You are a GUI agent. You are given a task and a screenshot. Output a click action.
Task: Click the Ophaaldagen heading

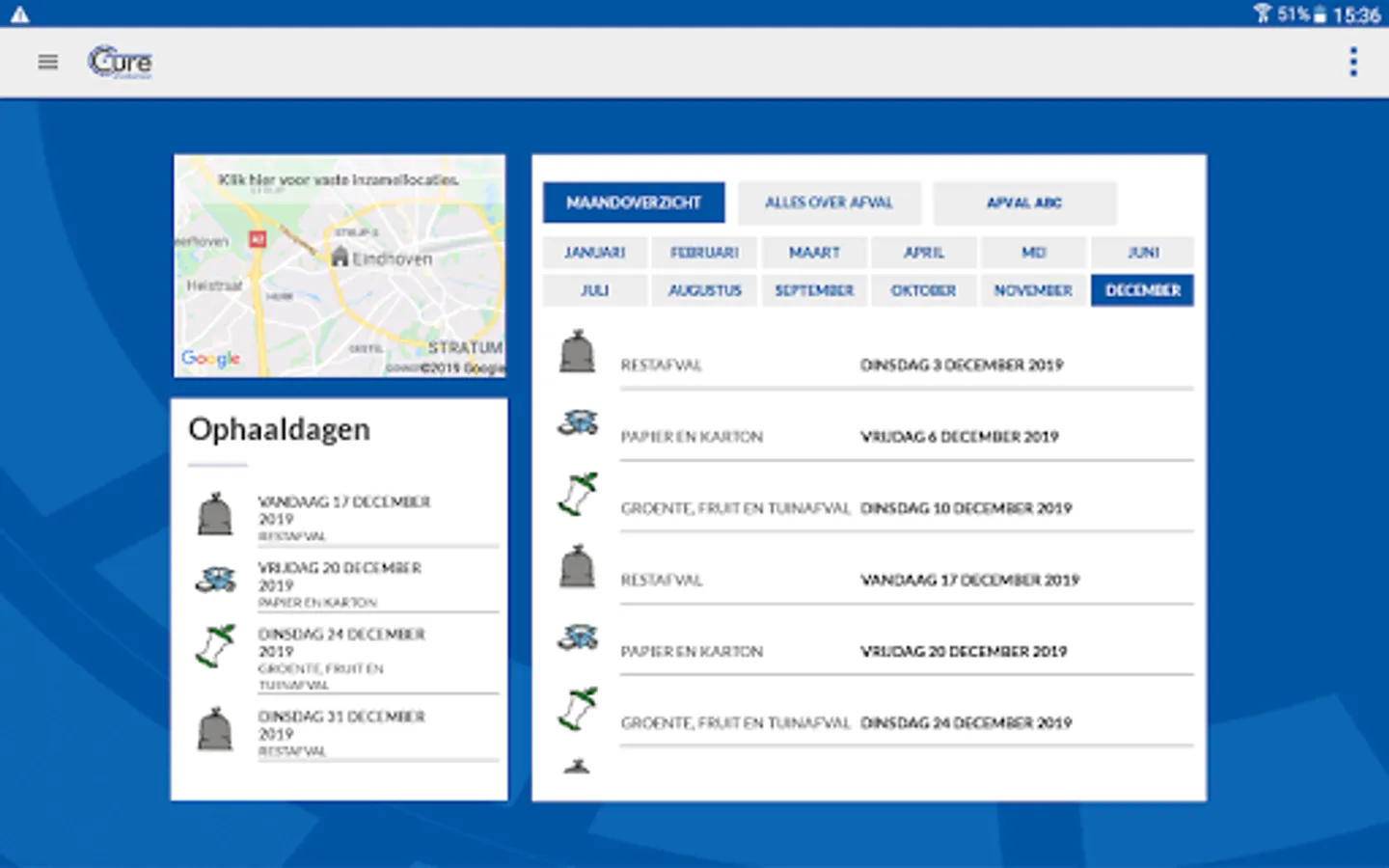pos(279,430)
